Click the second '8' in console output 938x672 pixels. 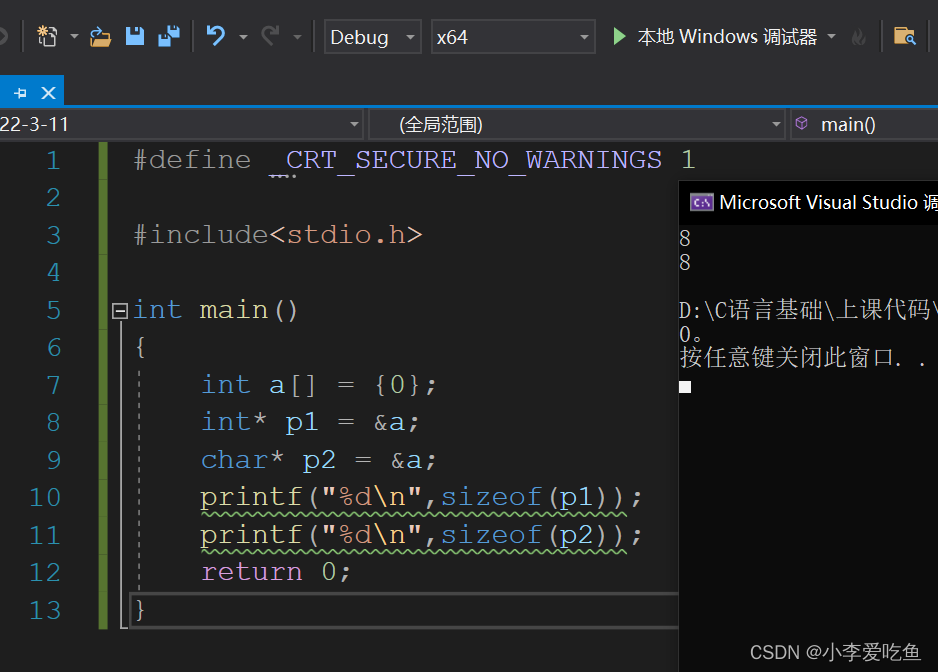[685, 262]
